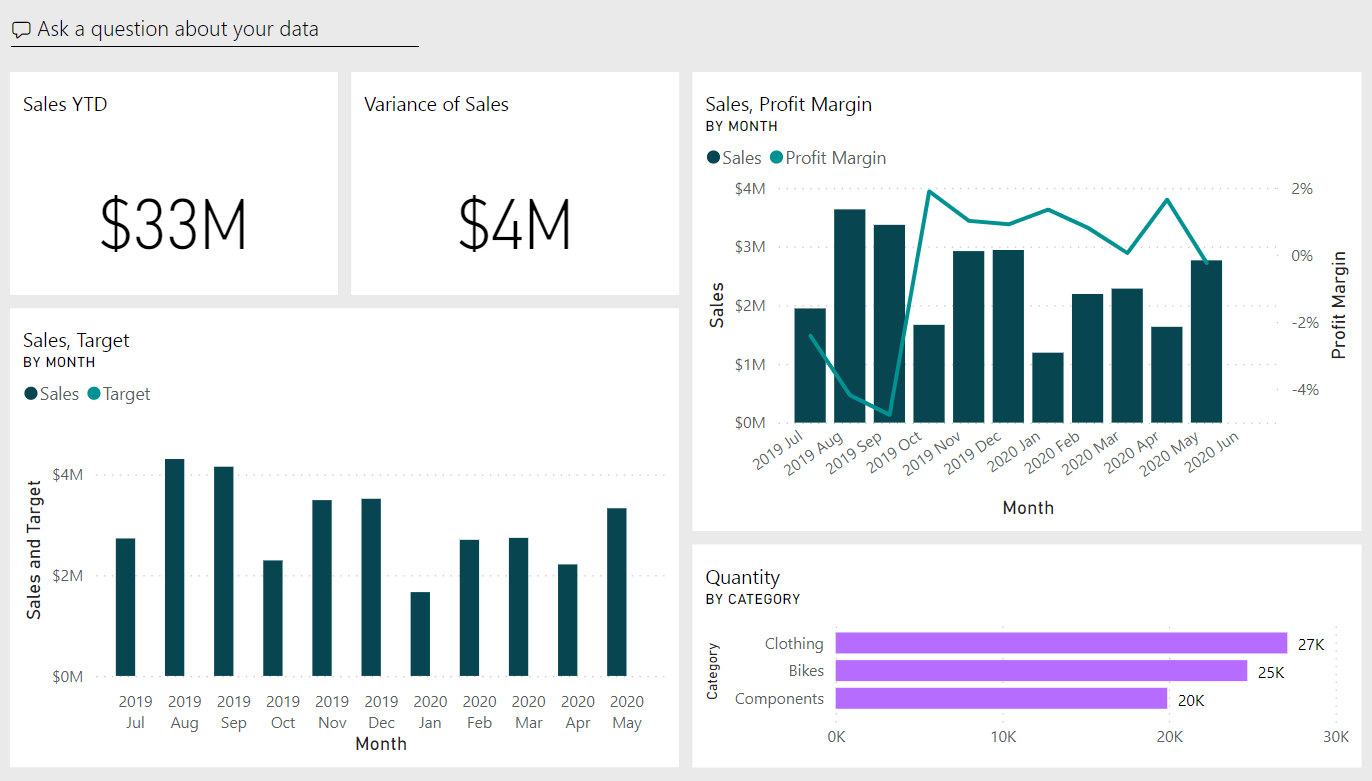1372x781 pixels.
Task: Select the 2019 Dec bar in Sales, Target chart
Action: click(371, 587)
